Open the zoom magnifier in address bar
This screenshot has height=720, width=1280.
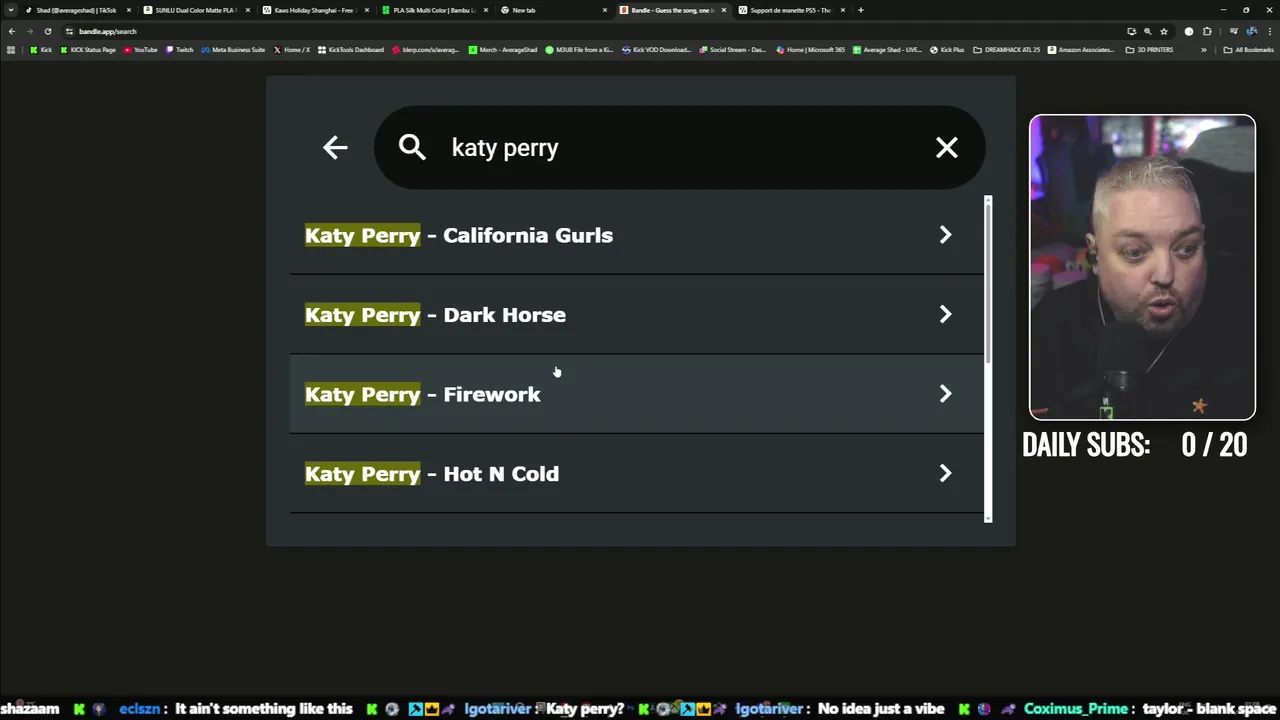pos(1147,31)
